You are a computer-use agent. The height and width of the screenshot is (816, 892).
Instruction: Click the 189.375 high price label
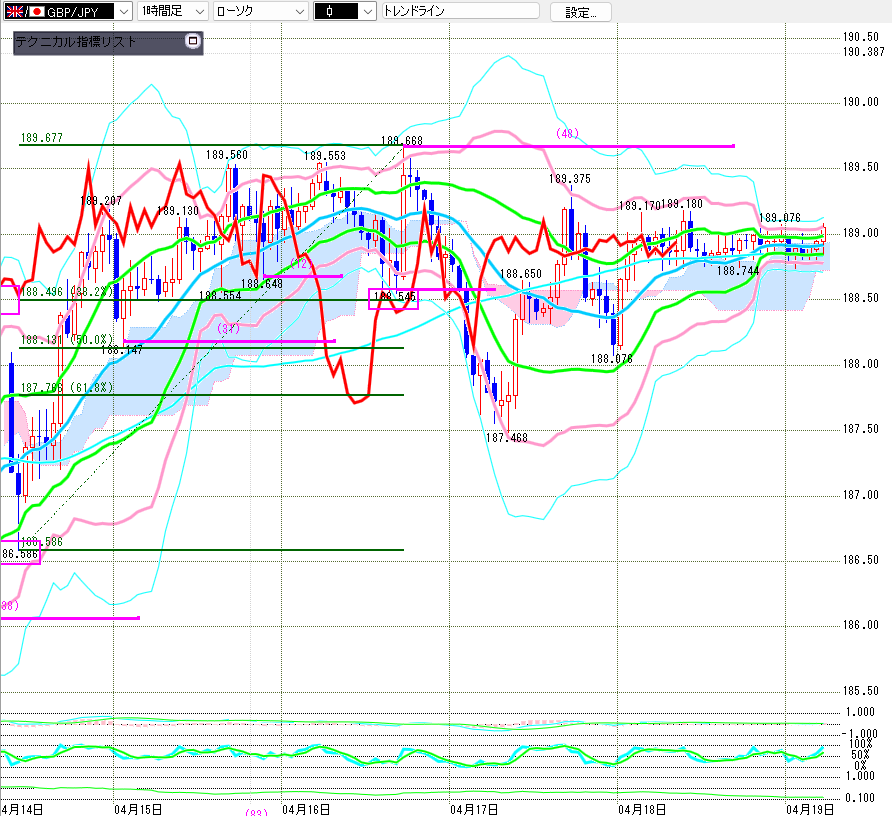click(569, 179)
